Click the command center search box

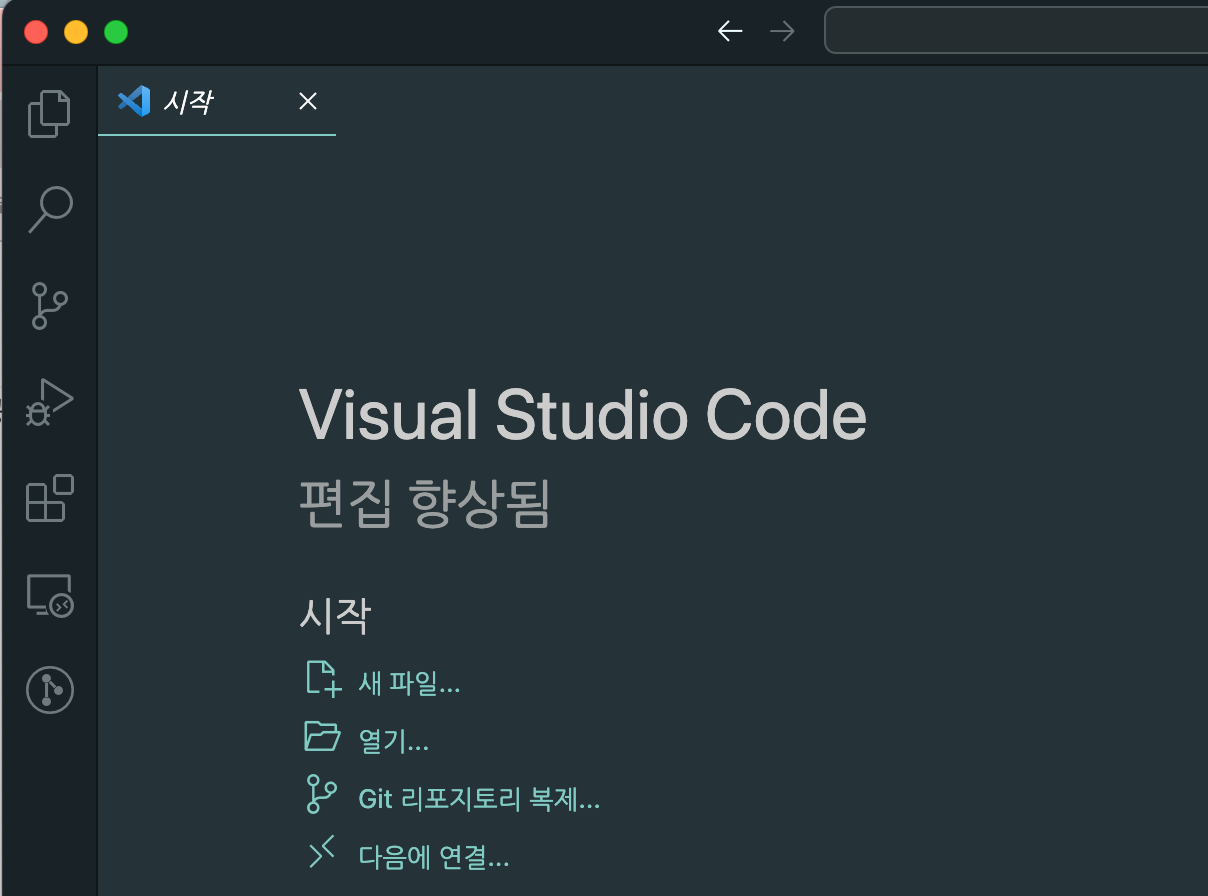[1016, 31]
